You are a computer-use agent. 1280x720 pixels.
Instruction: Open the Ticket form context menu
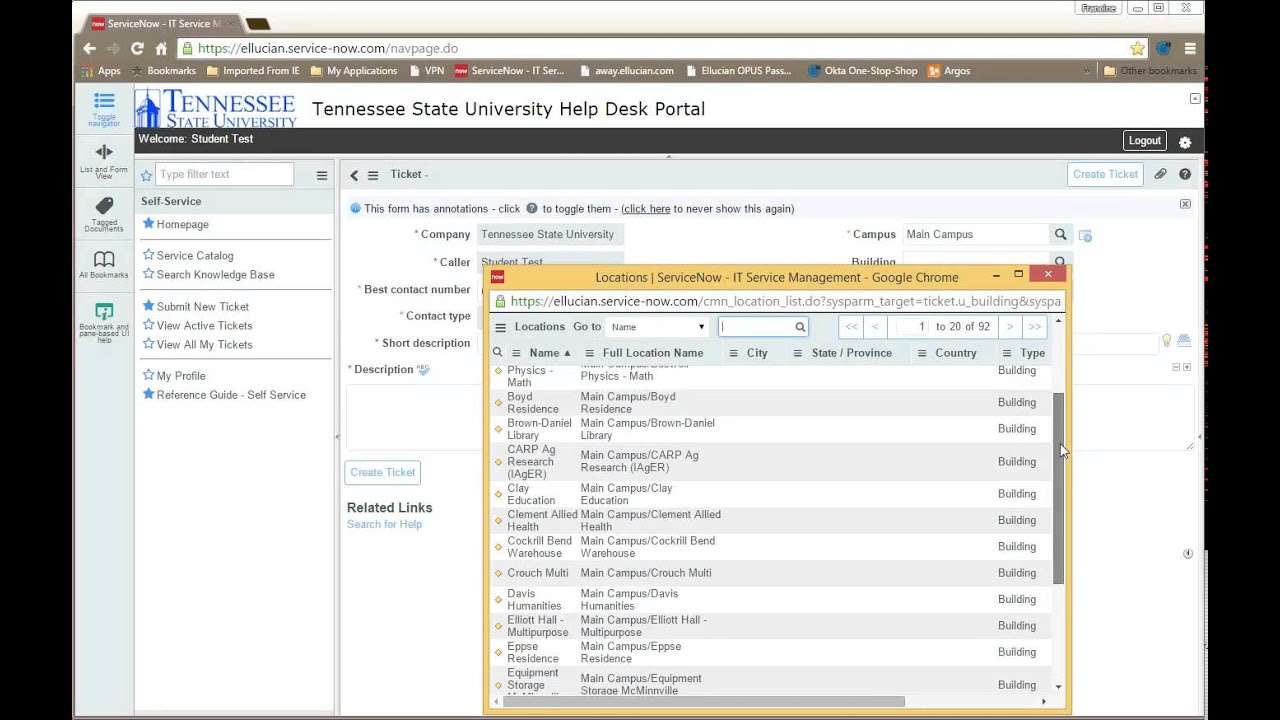pos(373,175)
